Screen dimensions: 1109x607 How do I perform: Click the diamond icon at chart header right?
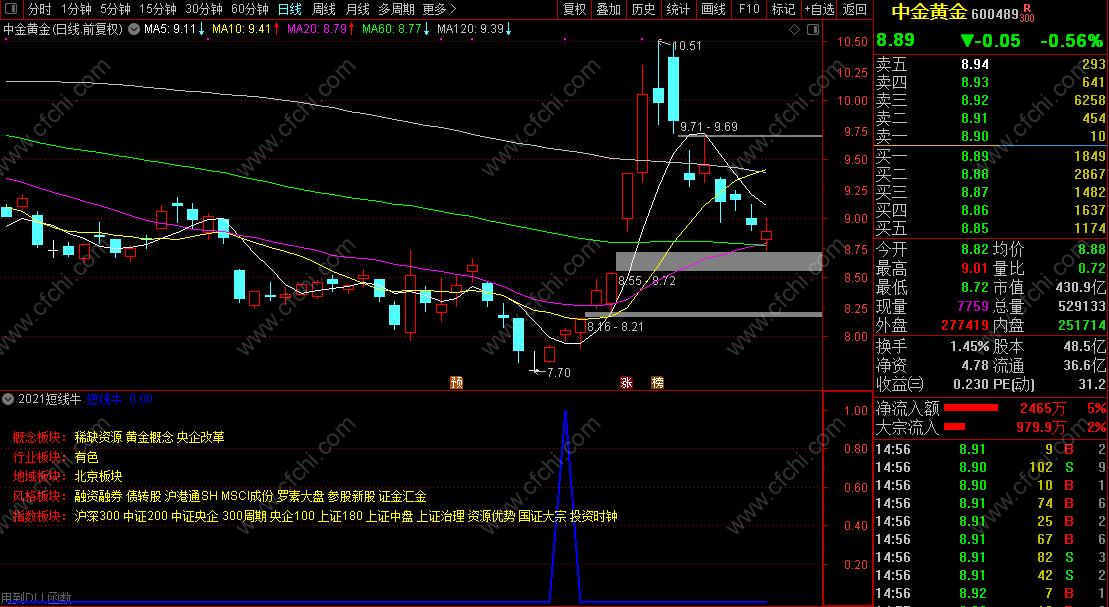click(794, 29)
